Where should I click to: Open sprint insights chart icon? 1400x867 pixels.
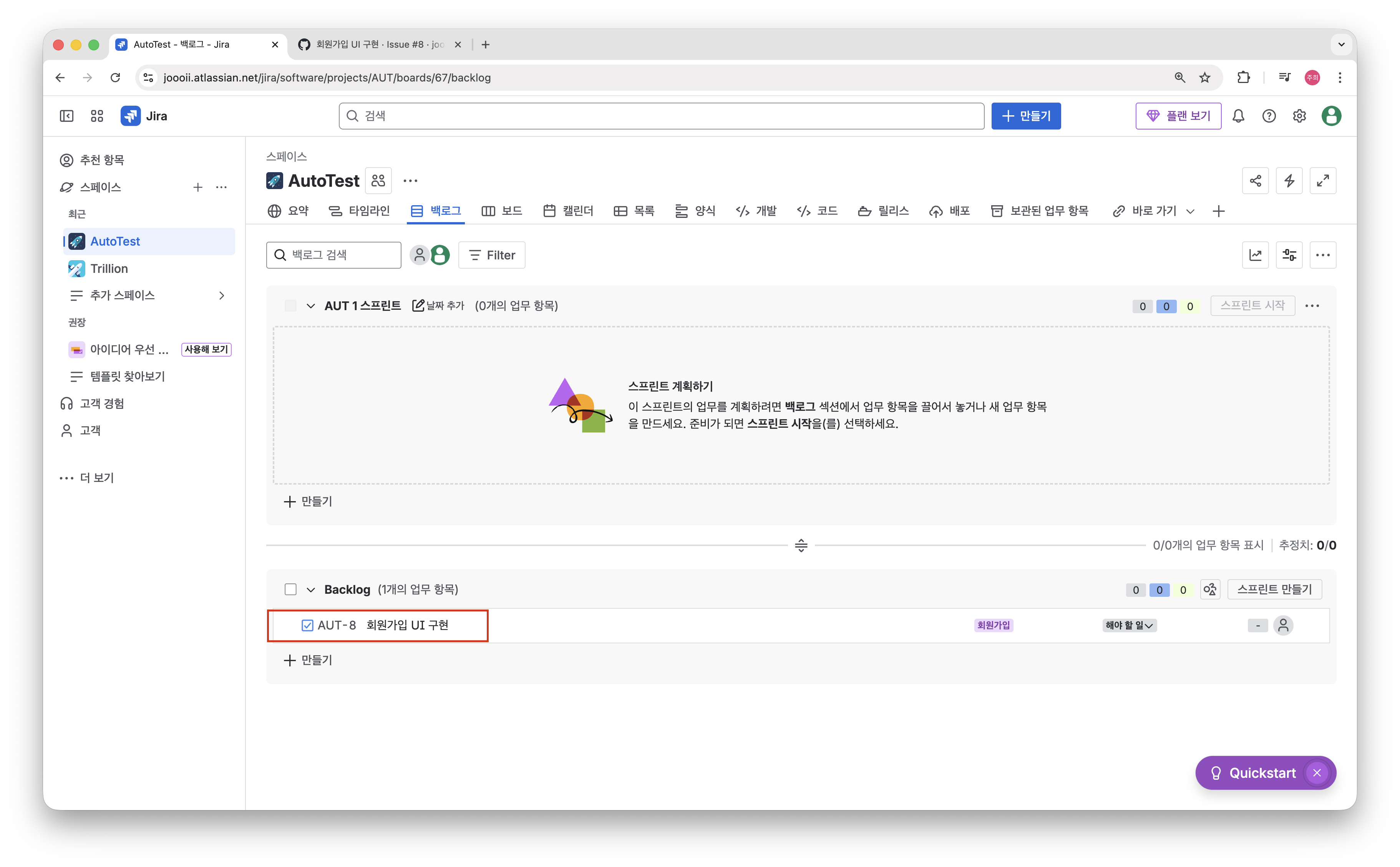[x=1255, y=255]
